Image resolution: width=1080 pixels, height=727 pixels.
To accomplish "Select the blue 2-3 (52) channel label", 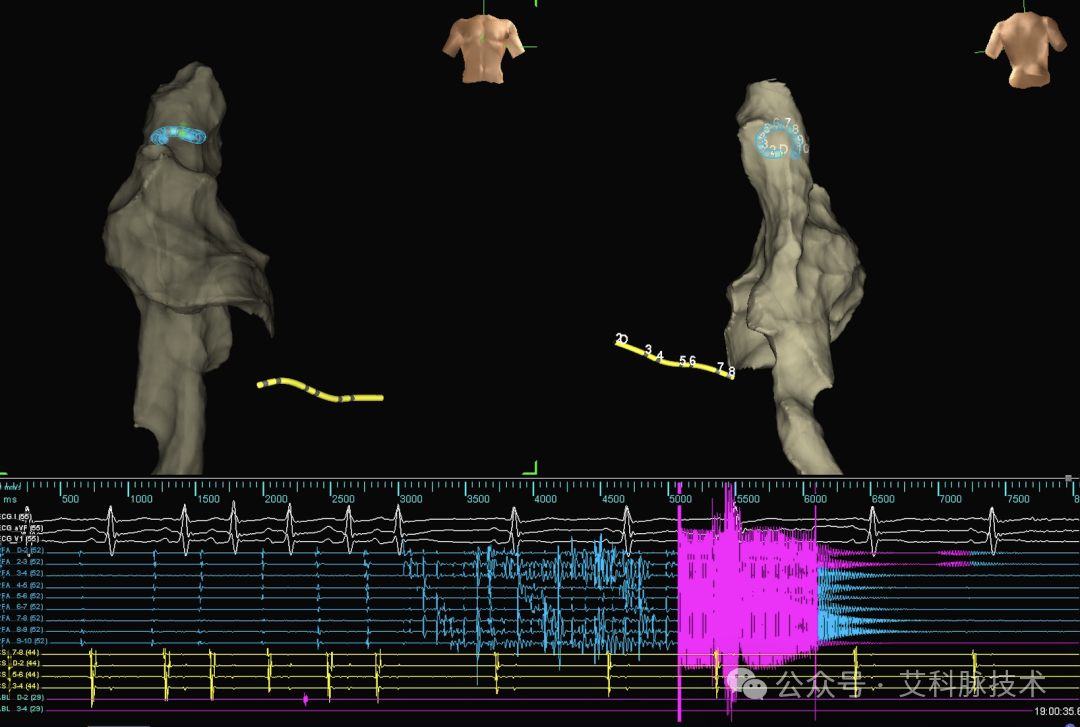I will [21, 562].
